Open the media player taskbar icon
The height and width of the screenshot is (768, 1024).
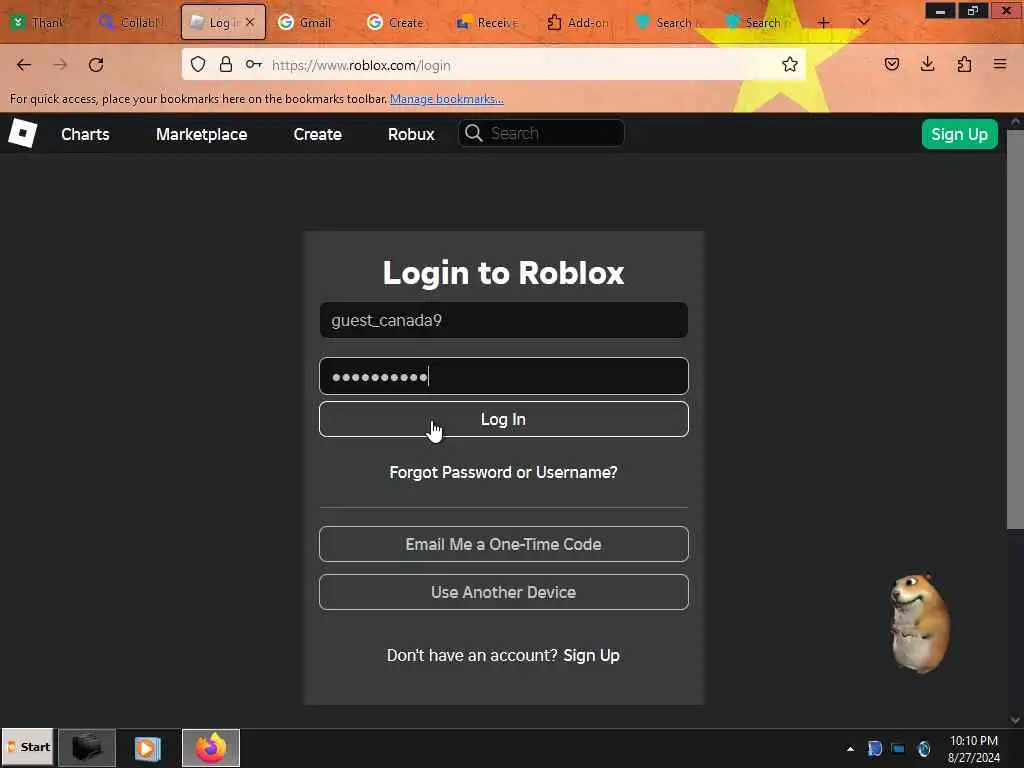pos(148,748)
